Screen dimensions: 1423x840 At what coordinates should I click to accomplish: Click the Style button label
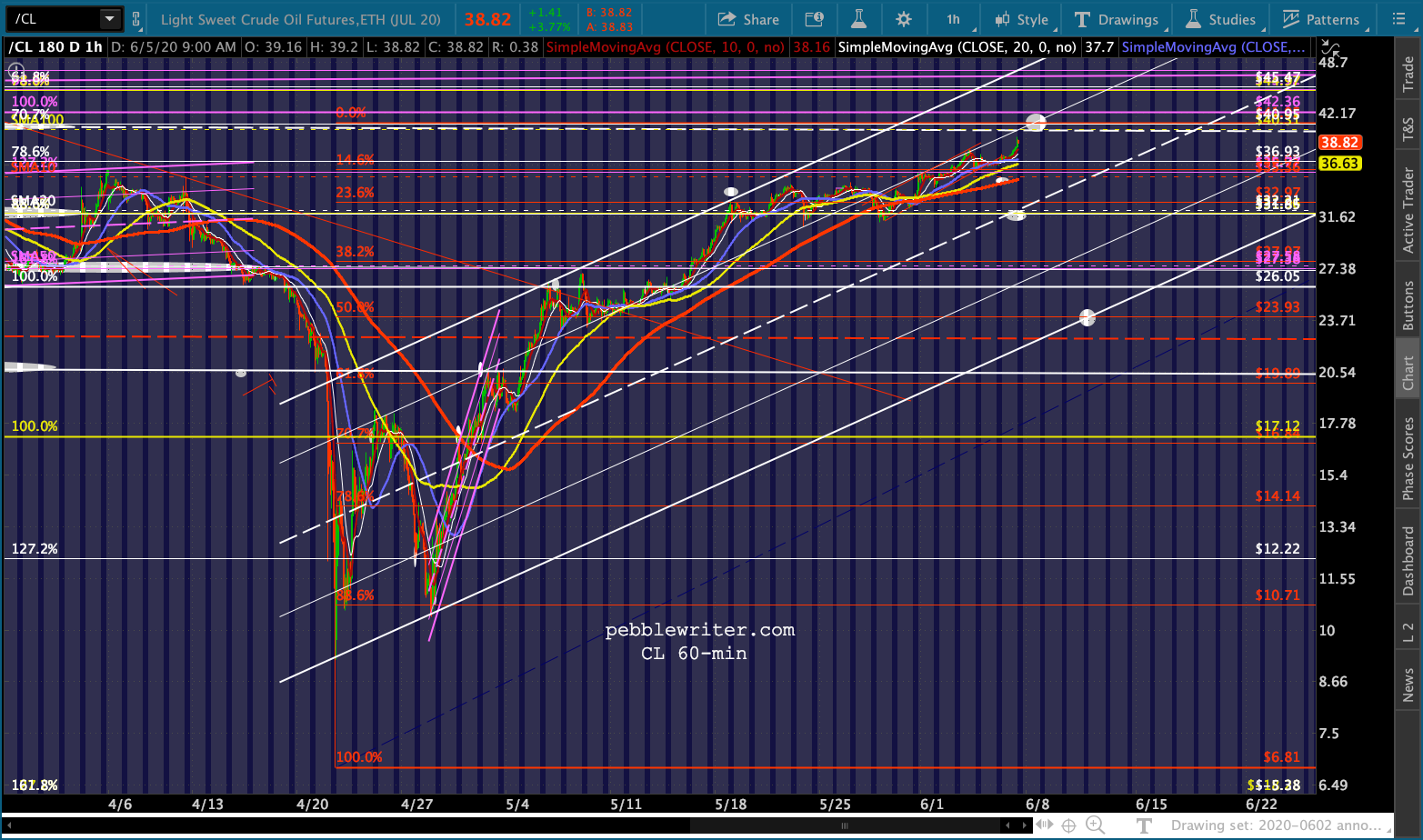(x=1032, y=19)
